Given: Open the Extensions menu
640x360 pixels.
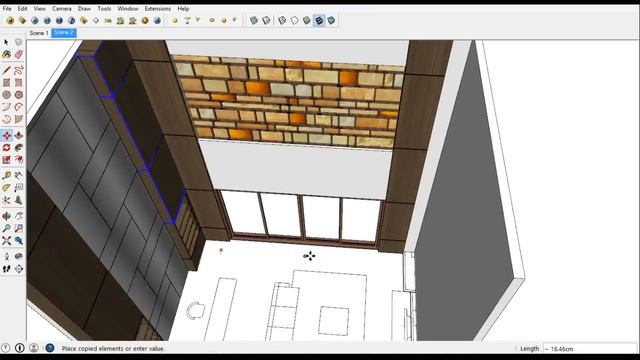Looking at the screenshot, I should (x=158, y=8).
